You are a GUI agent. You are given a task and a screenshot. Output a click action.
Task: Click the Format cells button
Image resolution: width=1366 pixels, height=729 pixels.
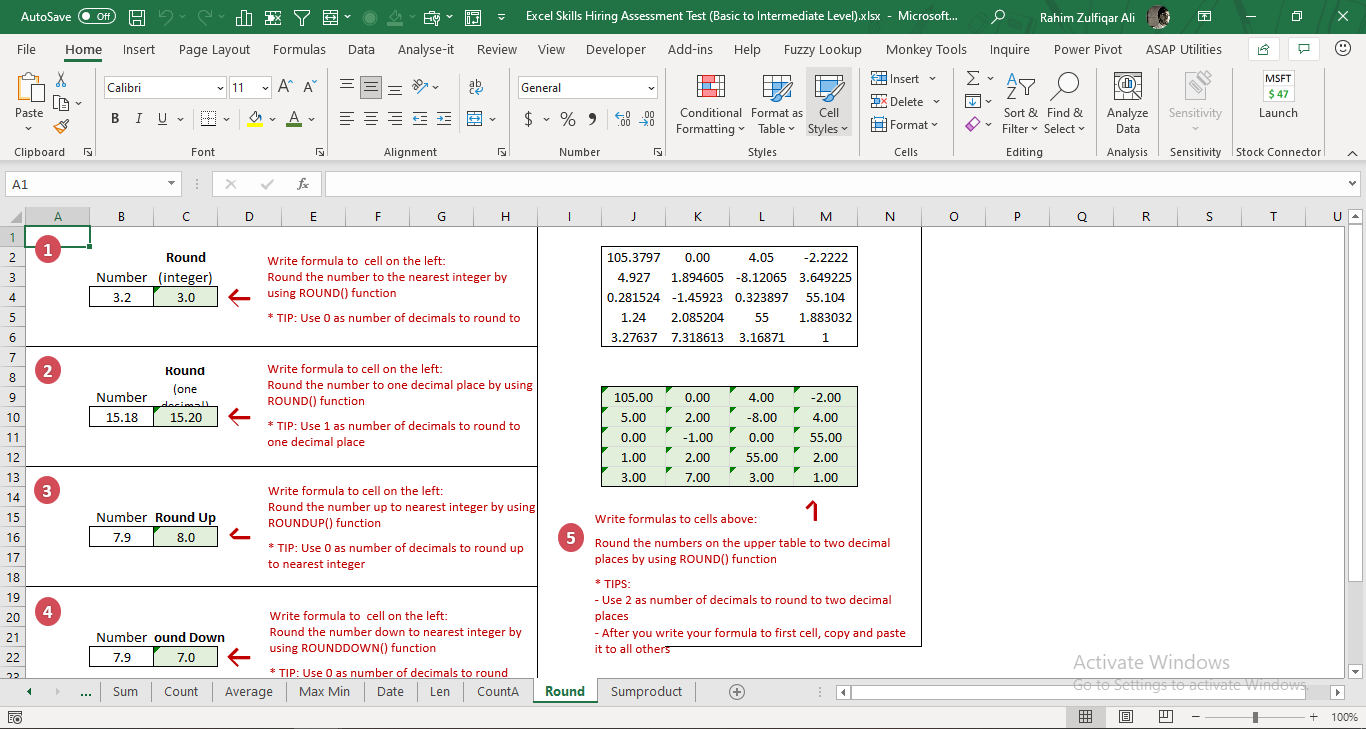click(x=905, y=125)
